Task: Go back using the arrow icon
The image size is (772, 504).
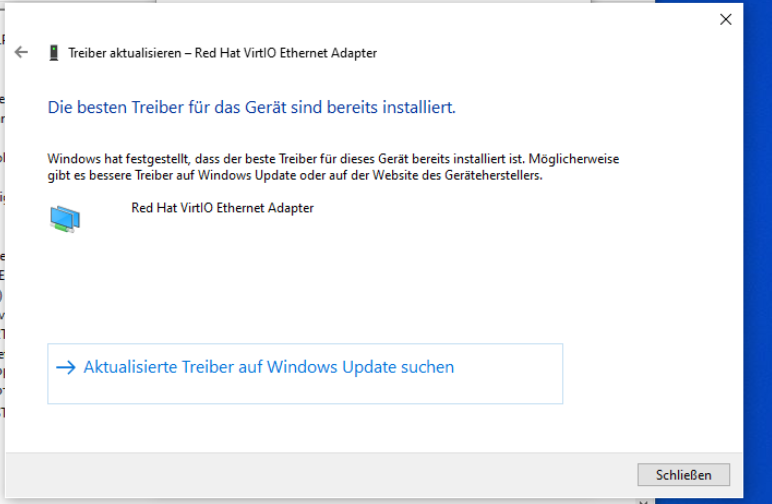Action: pyautogui.click(x=21, y=52)
